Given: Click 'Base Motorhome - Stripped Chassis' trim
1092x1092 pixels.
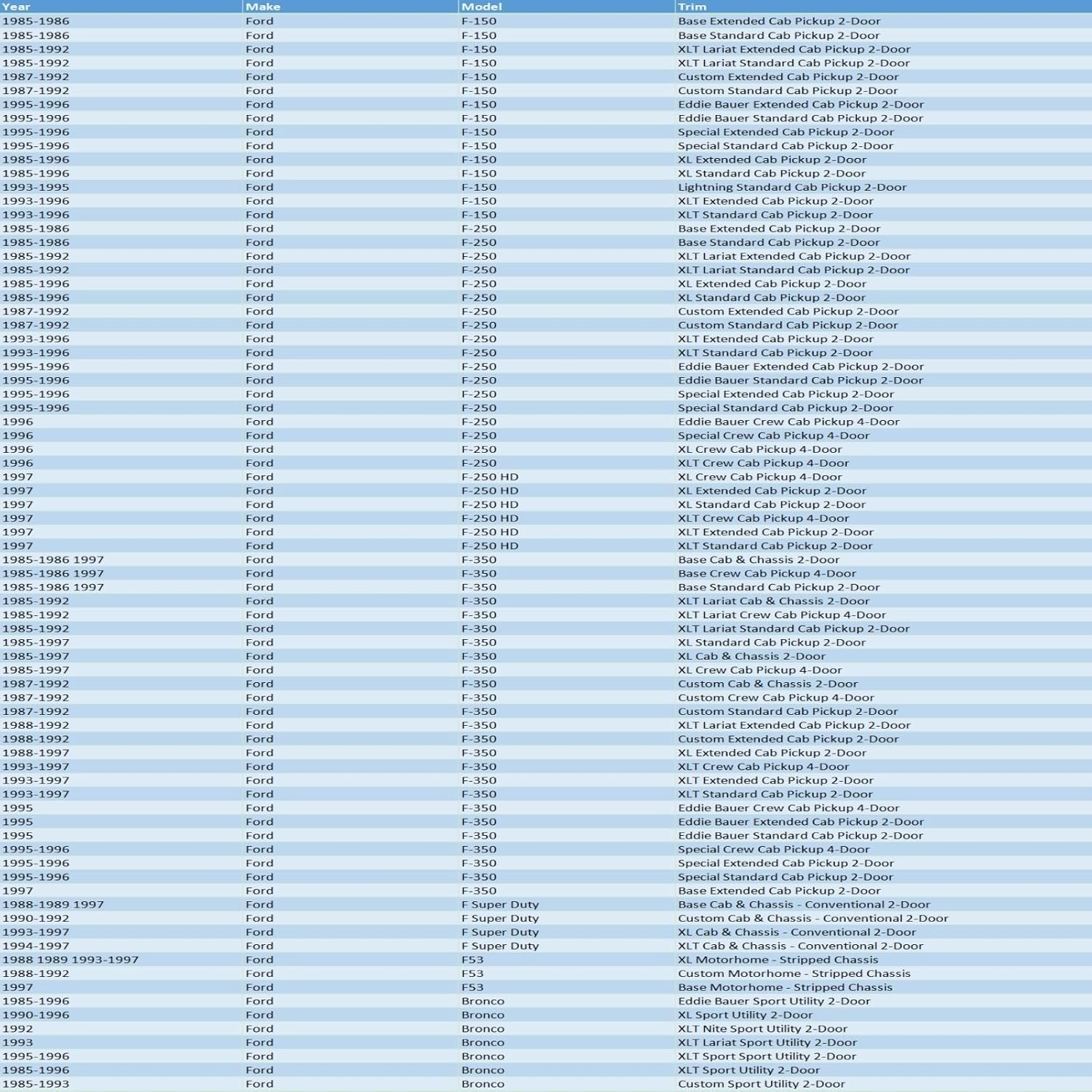Looking at the screenshot, I should click(785, 987).
